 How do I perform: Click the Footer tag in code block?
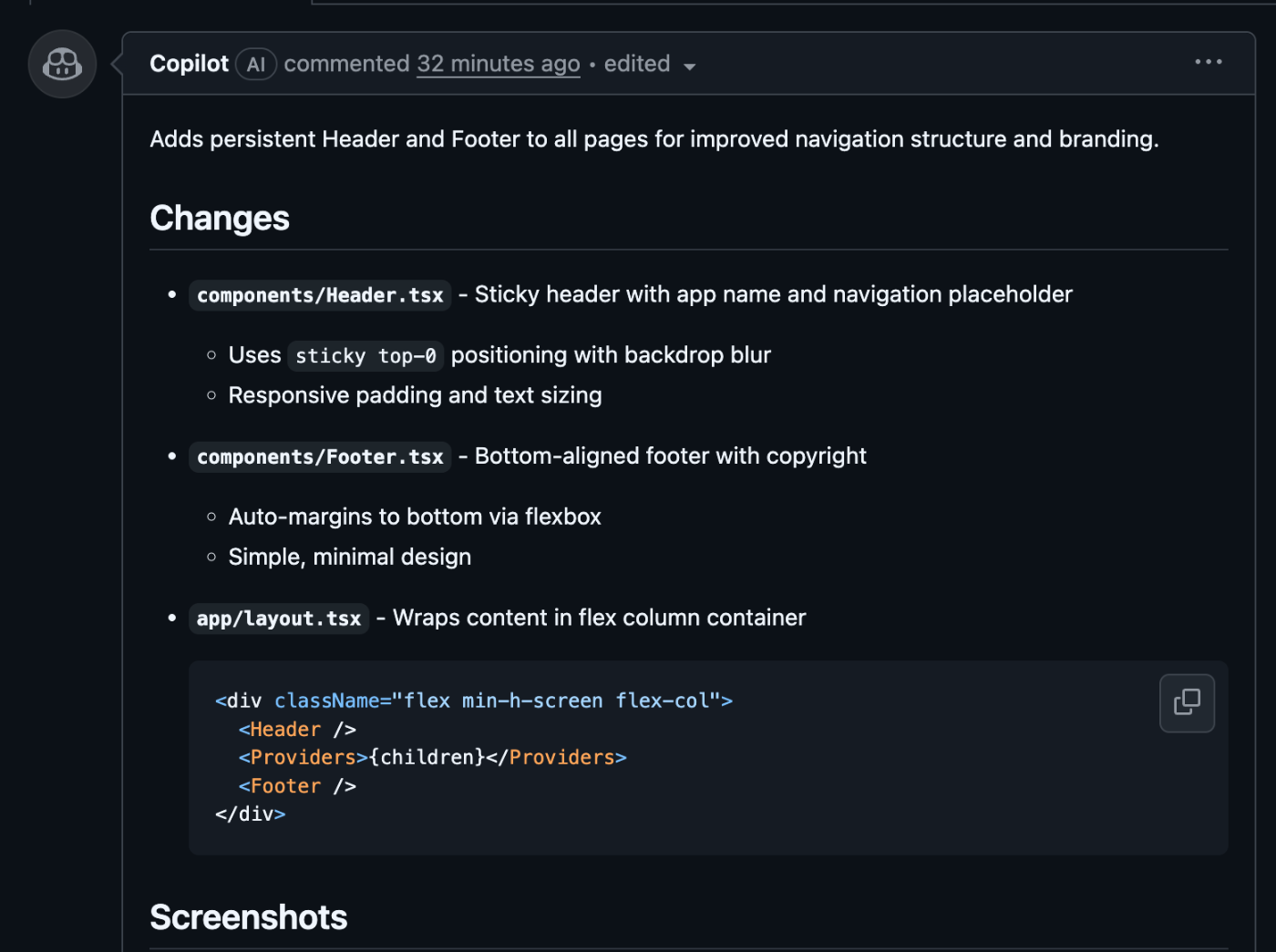coord(285,786)
